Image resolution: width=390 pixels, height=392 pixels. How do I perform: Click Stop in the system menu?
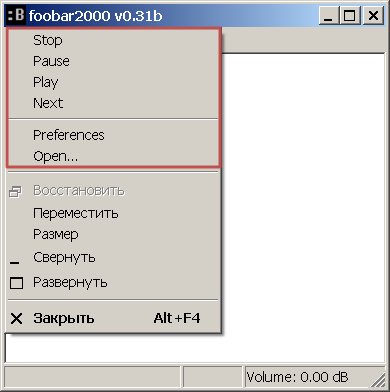[x=113, y=40]
